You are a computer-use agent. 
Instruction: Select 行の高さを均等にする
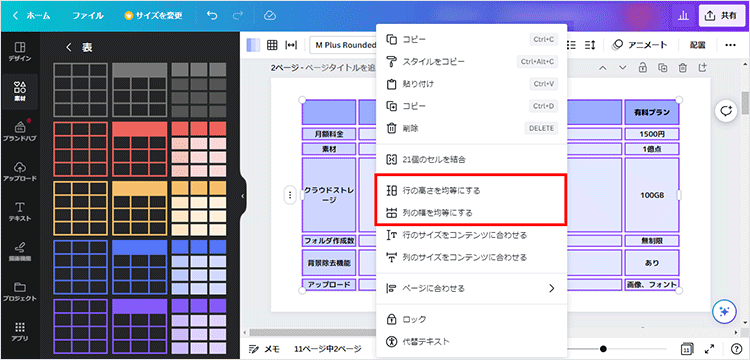tap(472, 190)
